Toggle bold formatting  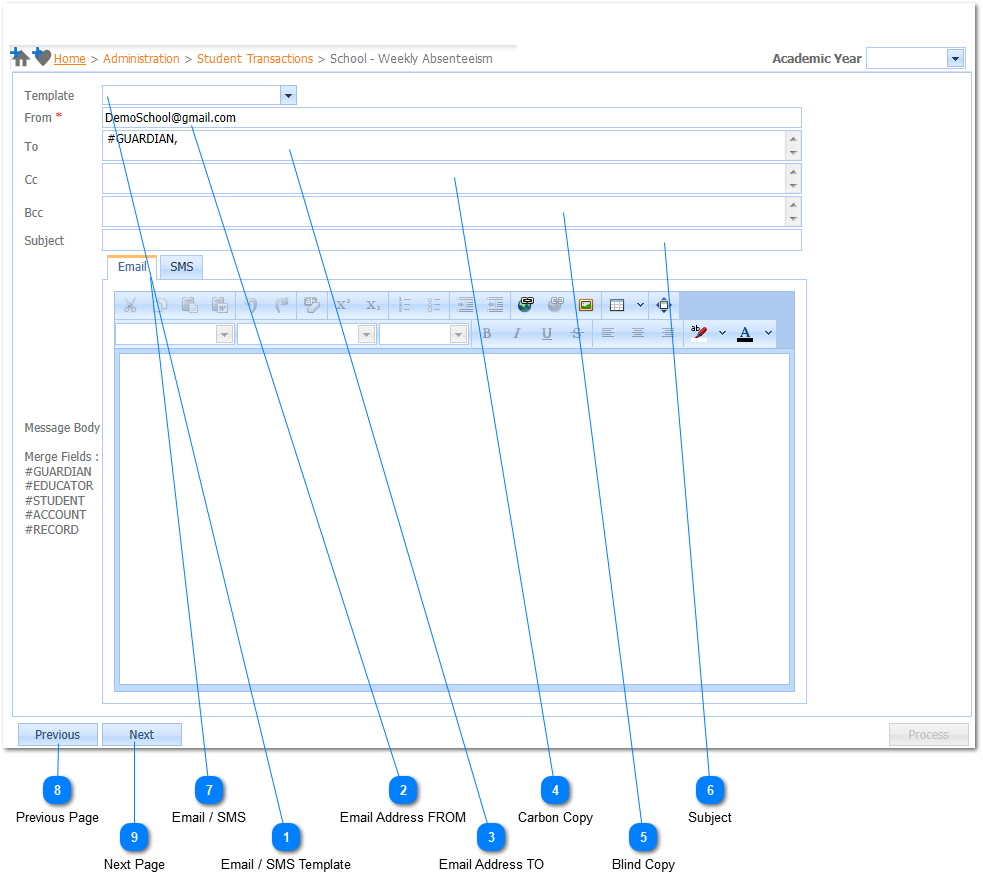pos(486,334)
